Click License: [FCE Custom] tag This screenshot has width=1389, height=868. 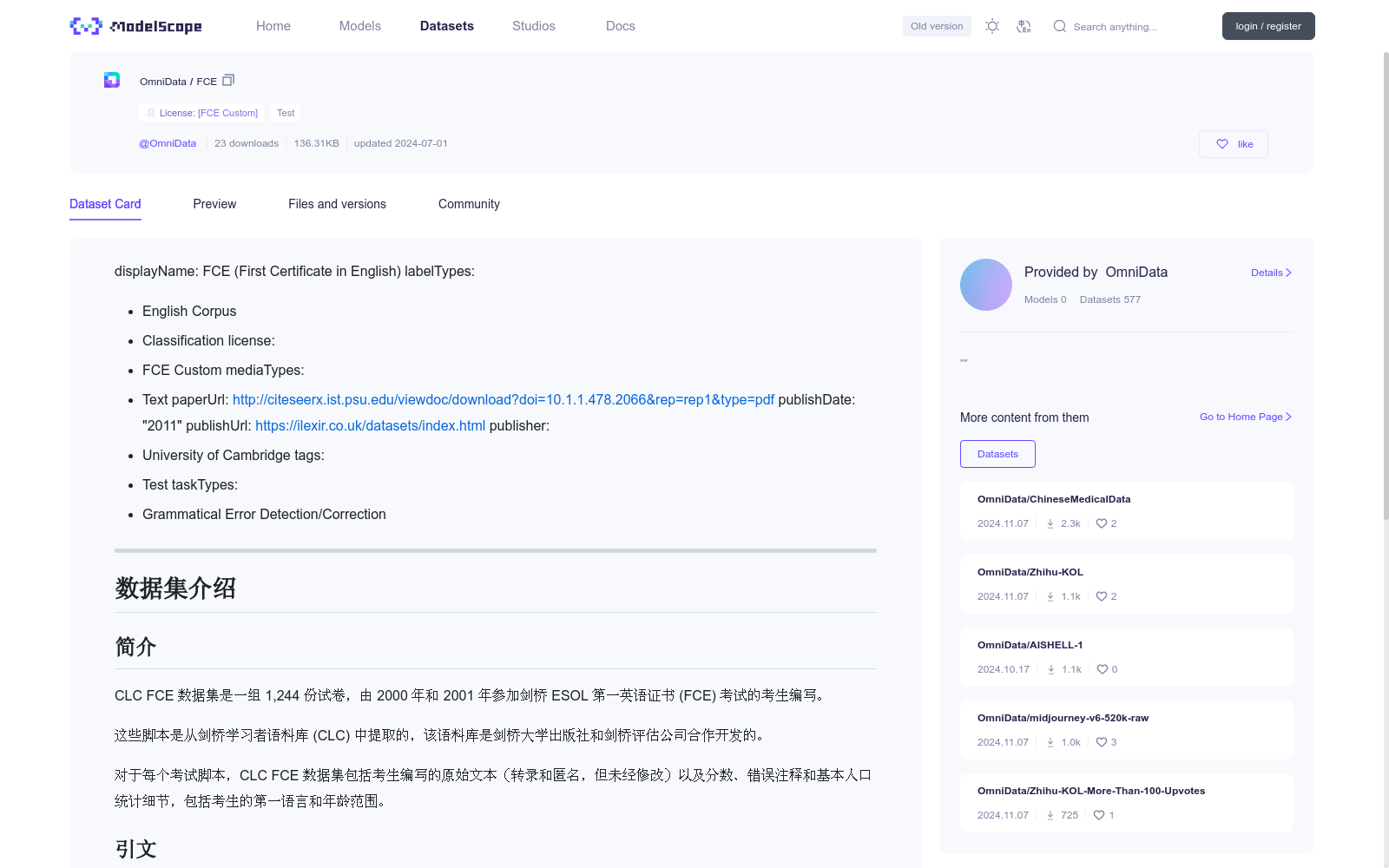coord(200,113)
